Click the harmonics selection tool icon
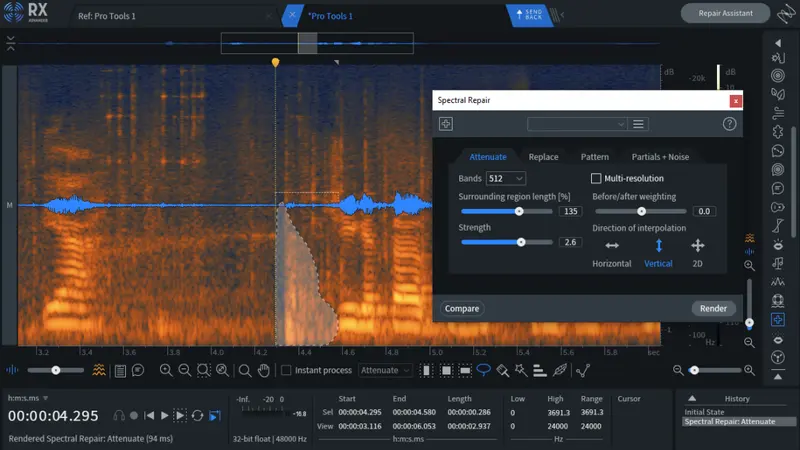The height and width of the screenshot is (450, 800). coord(540,370)
